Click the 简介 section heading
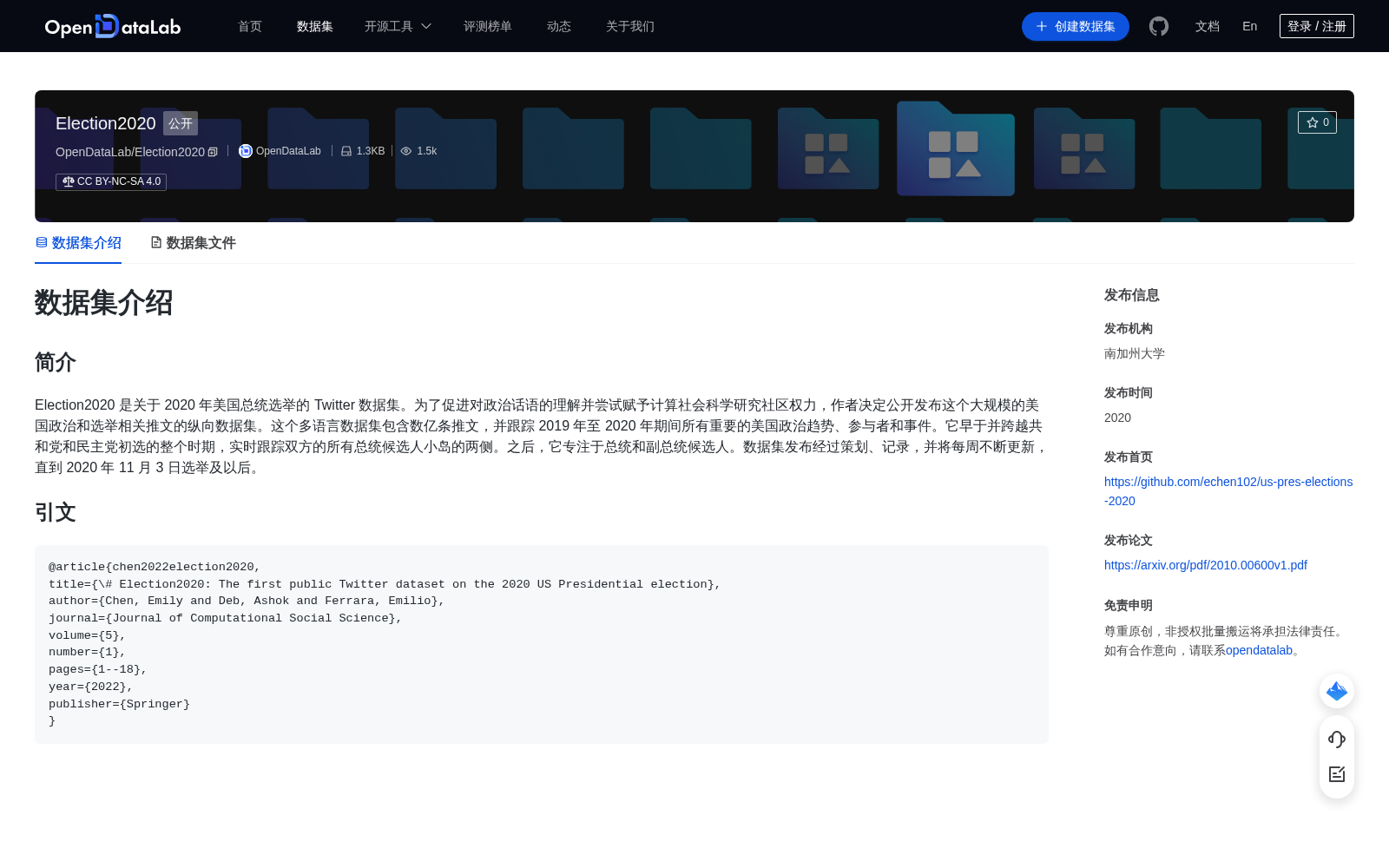The height and width of the screenshot is (868, 1389). click(x=56, y=362)
